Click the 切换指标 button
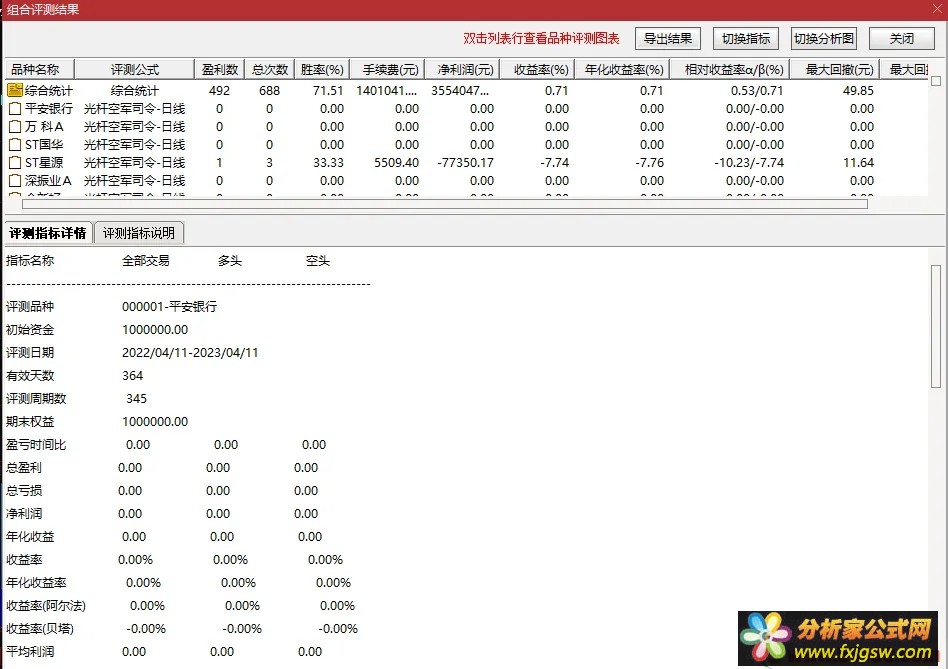The width and height of the screenshot is (948, 669). pos(745,39)
